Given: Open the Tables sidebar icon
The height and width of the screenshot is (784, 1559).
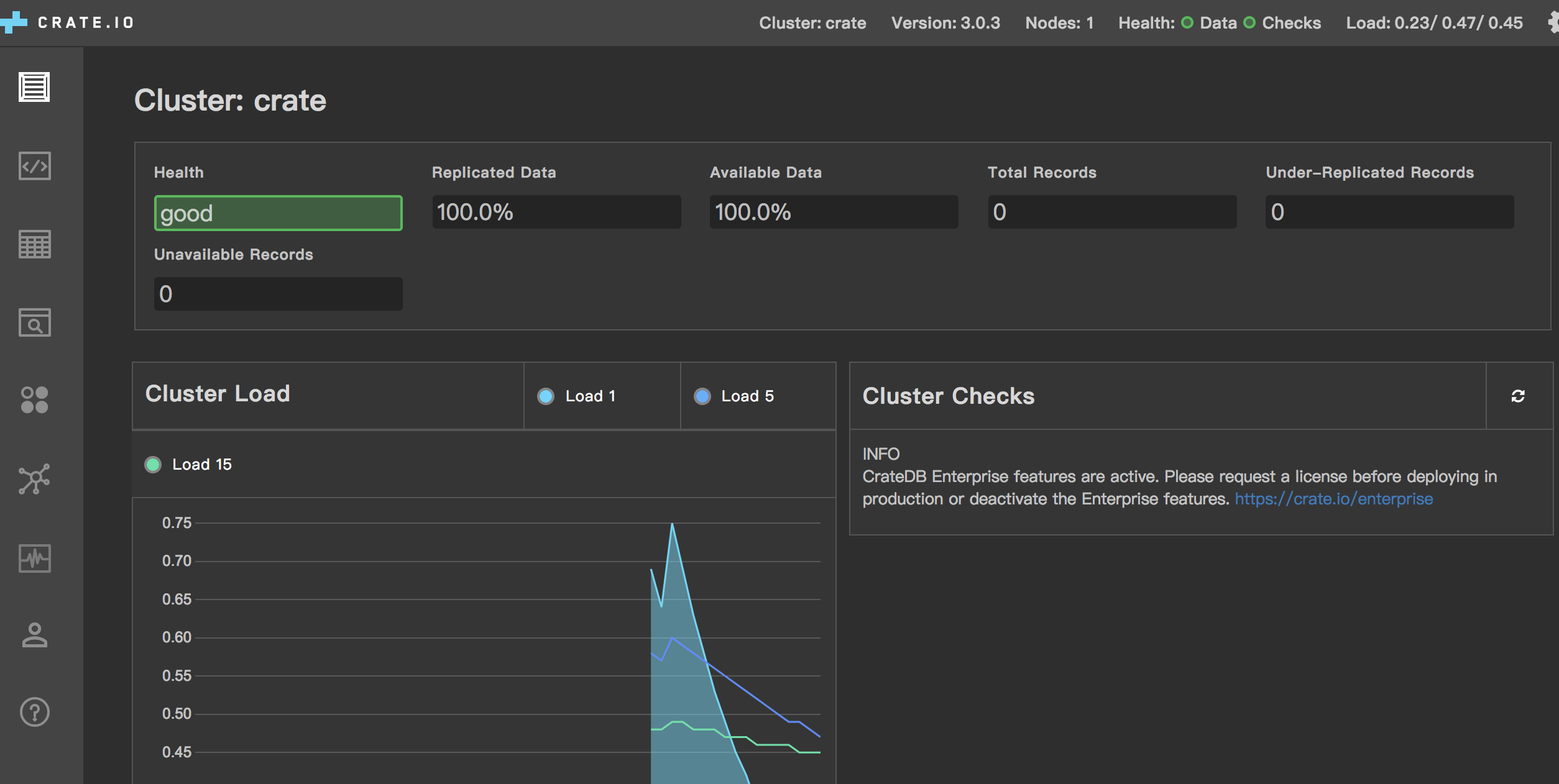Looking at the screenshot, I should pos(34,244).
